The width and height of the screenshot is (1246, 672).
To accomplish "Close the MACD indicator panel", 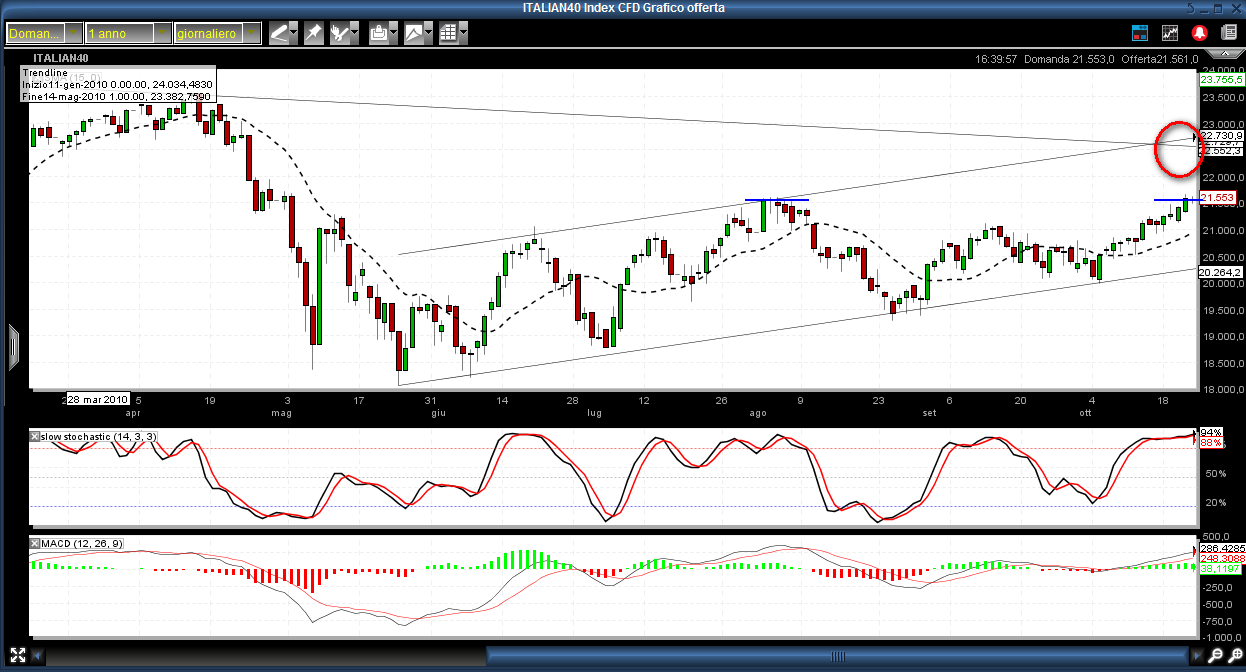I will coord(35,543).
